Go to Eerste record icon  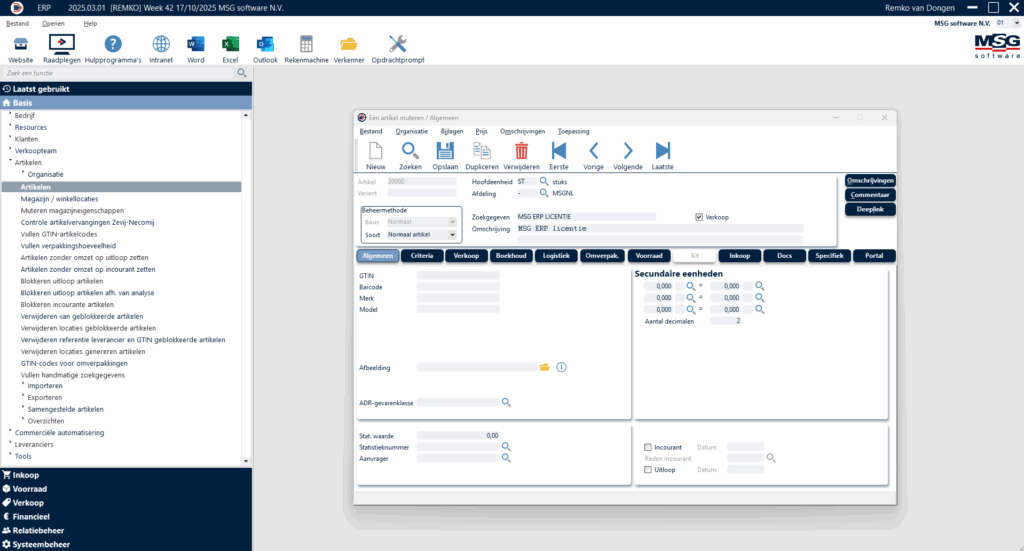click(559, 151)
